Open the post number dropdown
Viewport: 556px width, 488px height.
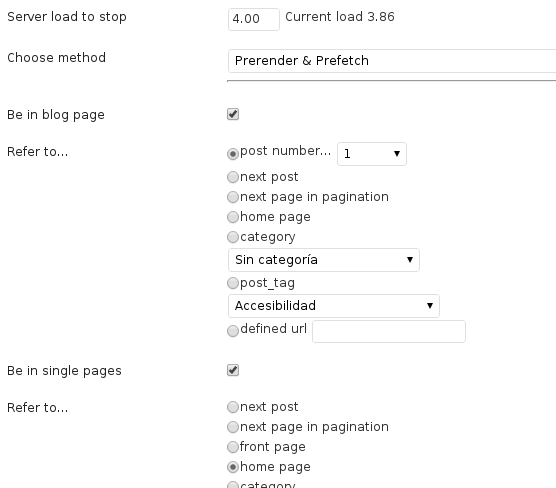point(372,154)
